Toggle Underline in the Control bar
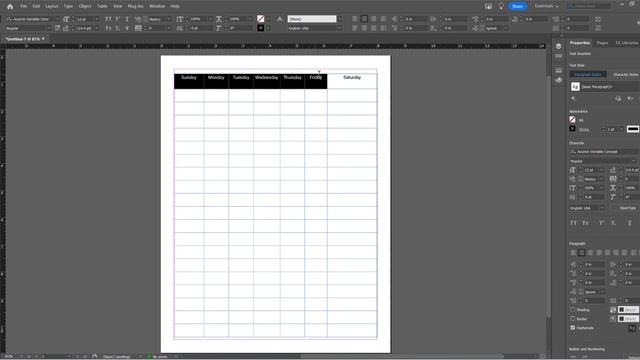This screenshot has width=640, height=360. pyautogui.click(x=127, y=19)
